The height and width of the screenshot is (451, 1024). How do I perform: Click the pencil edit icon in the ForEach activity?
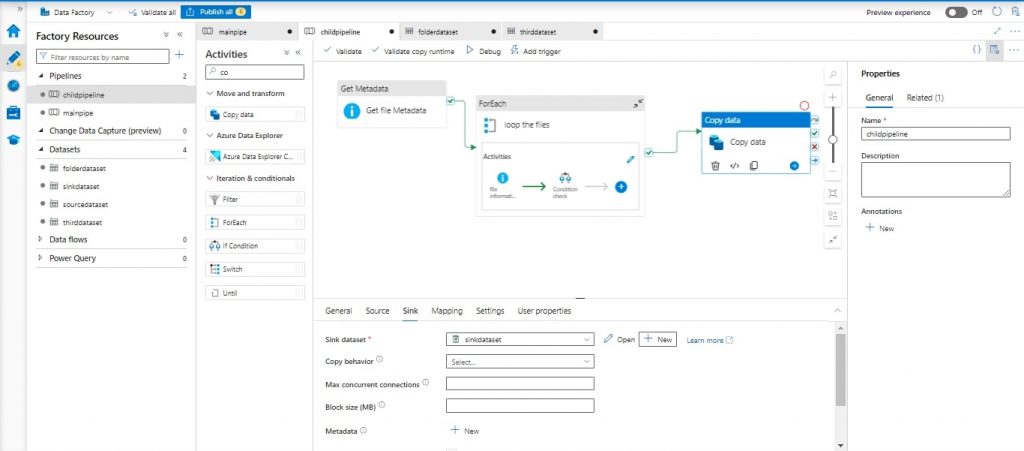point(630,158)
